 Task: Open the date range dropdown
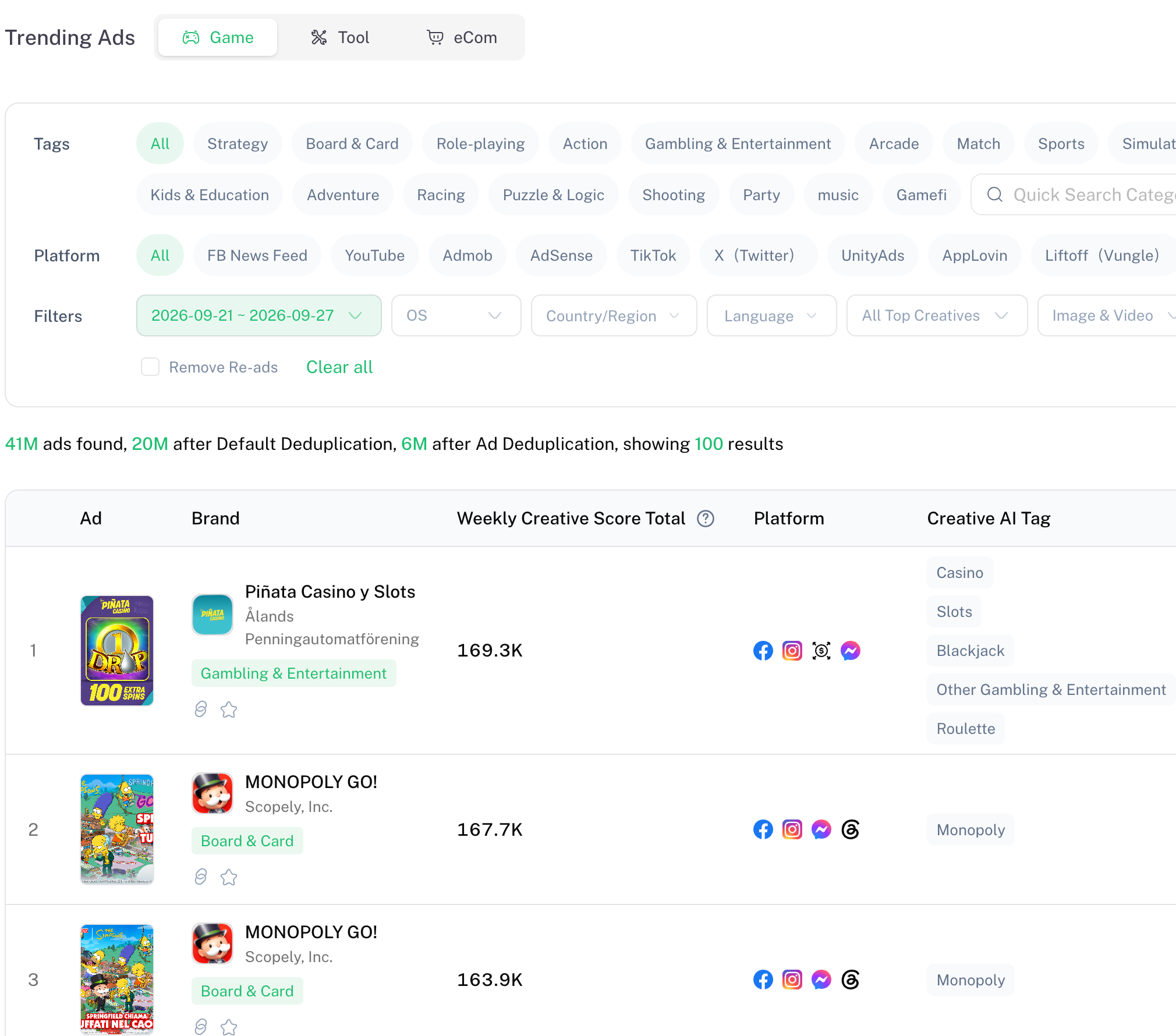tap(259, 315)
